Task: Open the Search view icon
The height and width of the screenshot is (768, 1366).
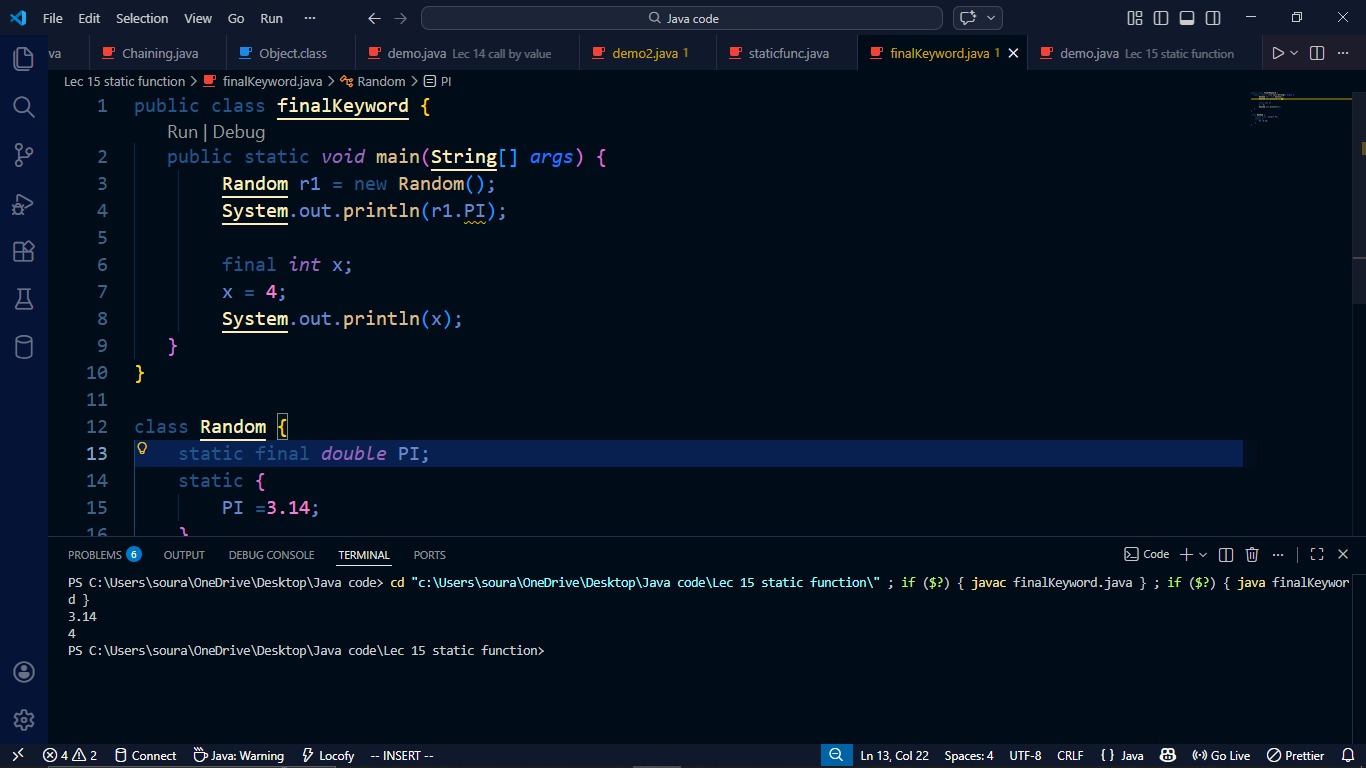Action: click(x=24, y=107)
